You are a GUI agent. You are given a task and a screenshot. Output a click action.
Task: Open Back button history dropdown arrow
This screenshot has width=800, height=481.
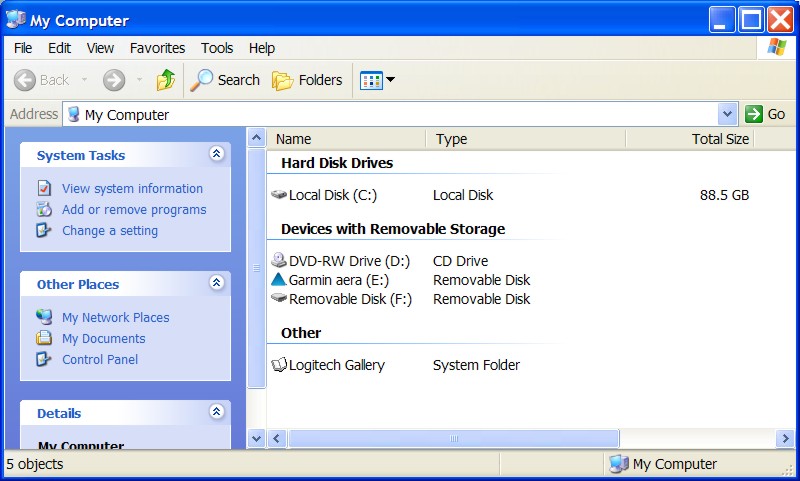84,80
